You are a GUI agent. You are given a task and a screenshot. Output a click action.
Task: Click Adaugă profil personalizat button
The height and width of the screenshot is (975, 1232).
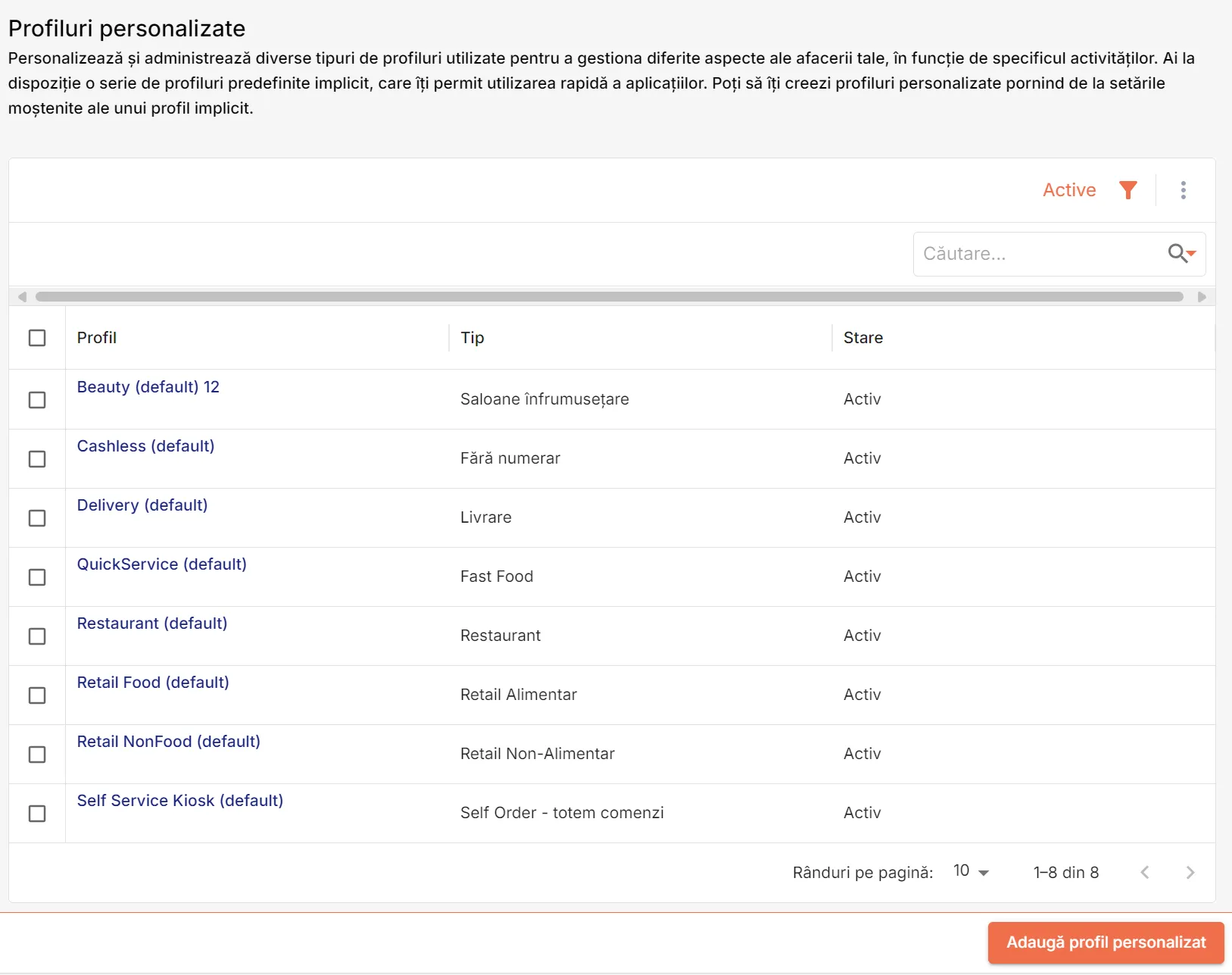(1106, 942)
